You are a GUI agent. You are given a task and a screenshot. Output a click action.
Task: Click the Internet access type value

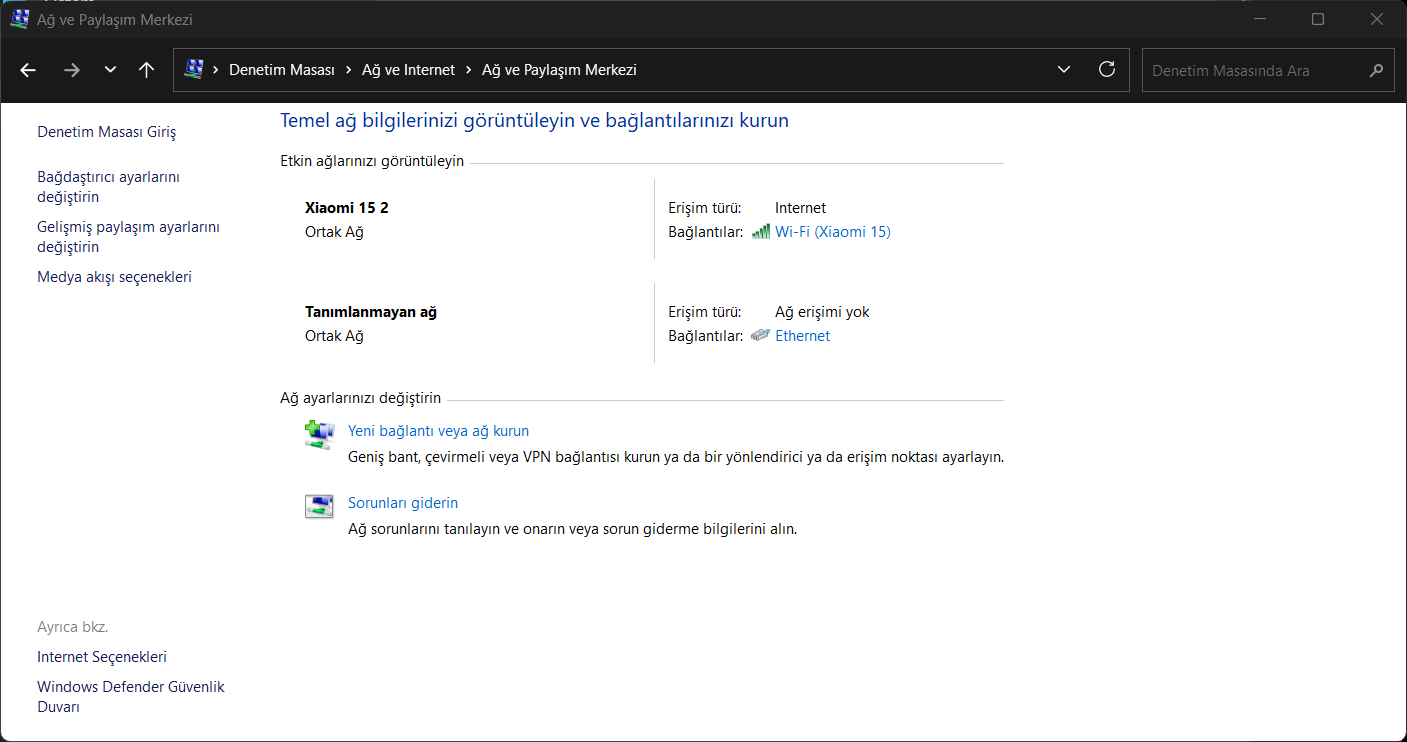[800, 208]
